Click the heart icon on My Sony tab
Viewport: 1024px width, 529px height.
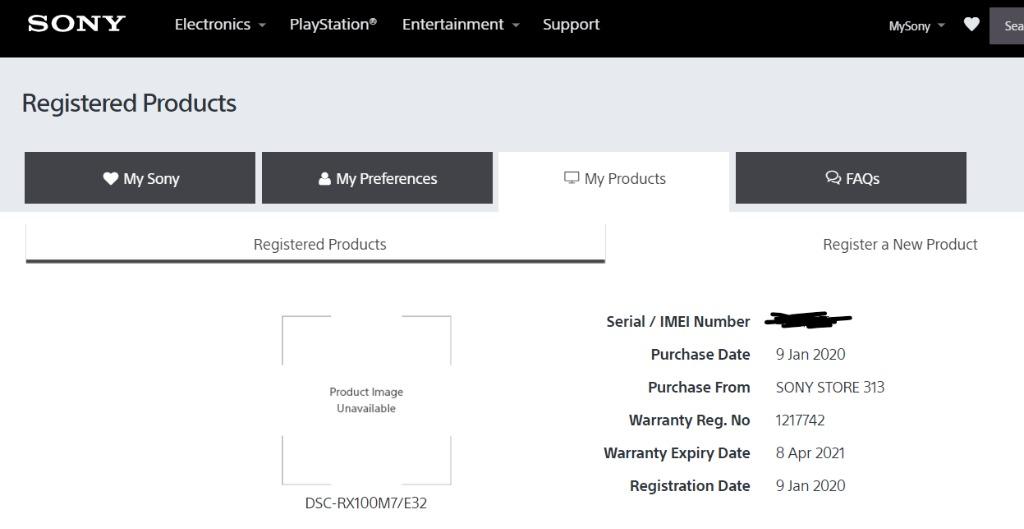110,178
